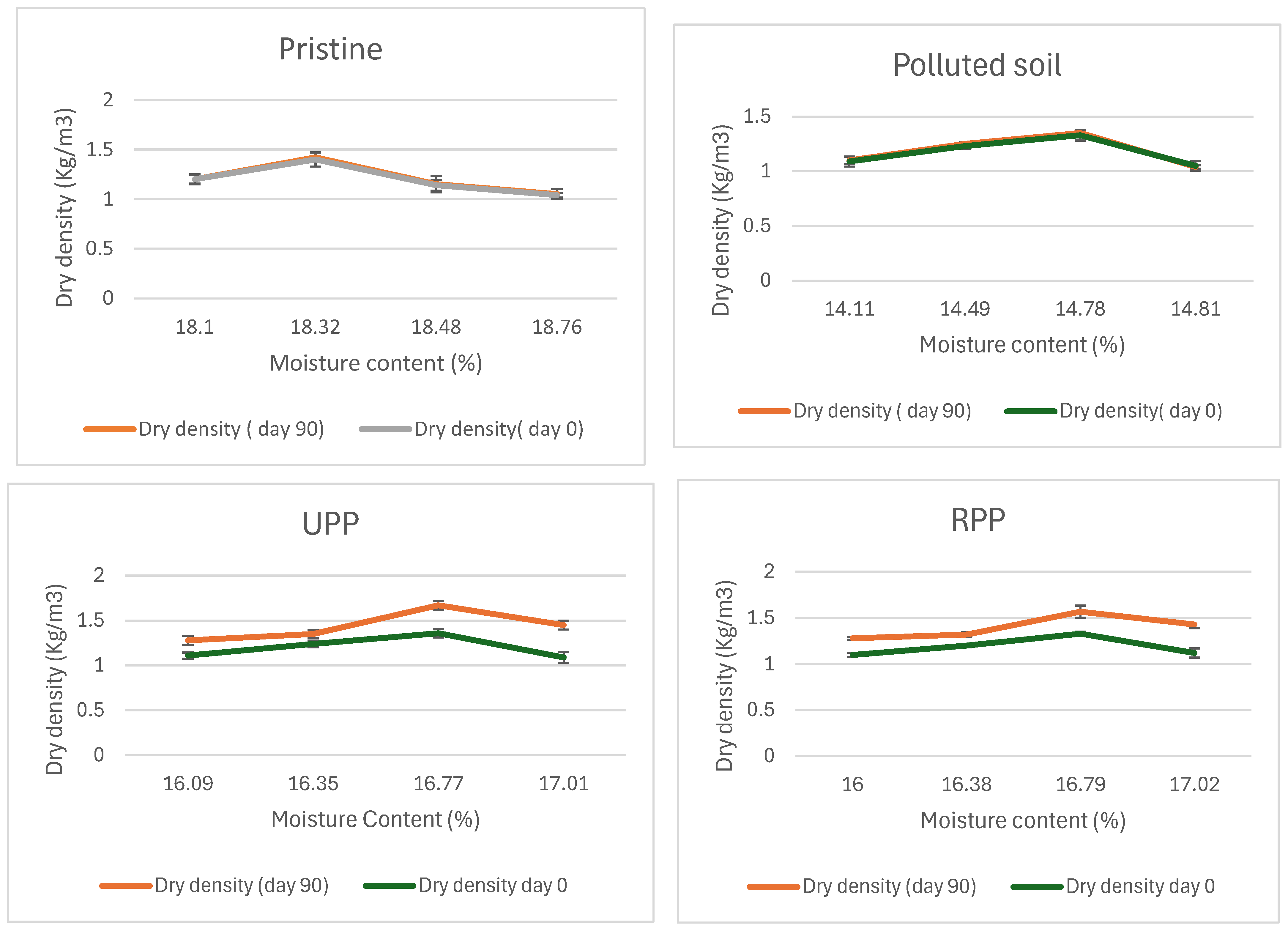Select Dry density (day 90) legend label in UPP
Viewport: 1288px width, 931px height.
pyautogui.click(x=241, y=885)
